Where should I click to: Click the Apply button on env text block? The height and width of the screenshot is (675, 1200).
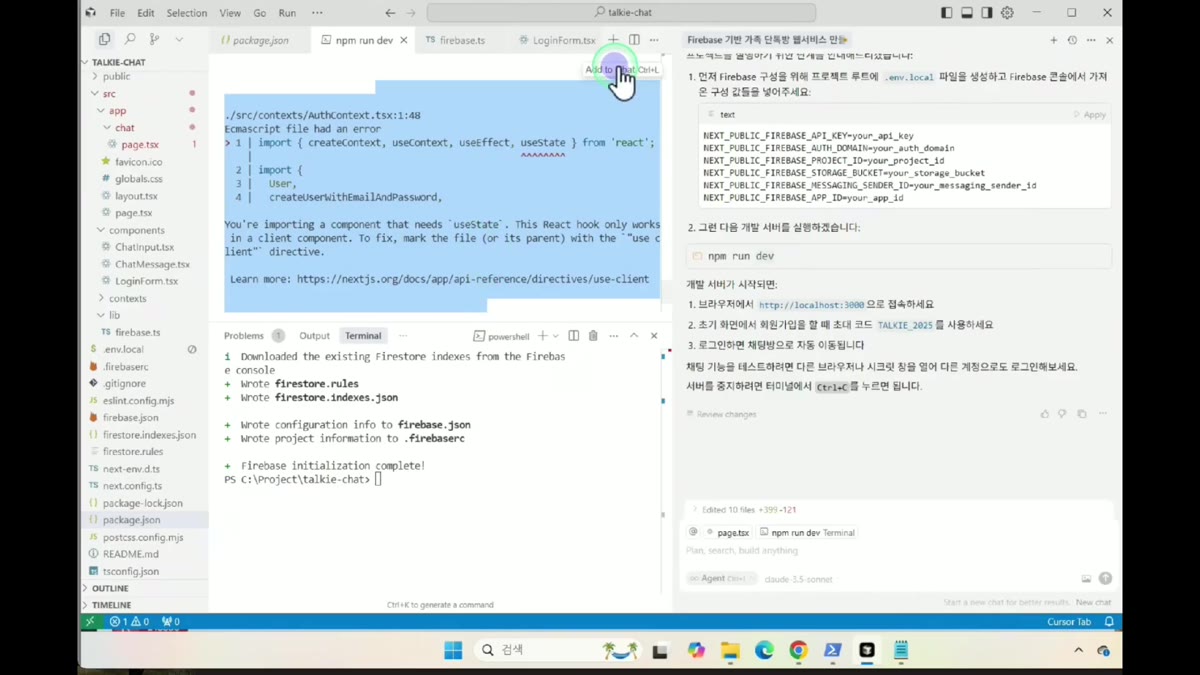click(1090, 115)
